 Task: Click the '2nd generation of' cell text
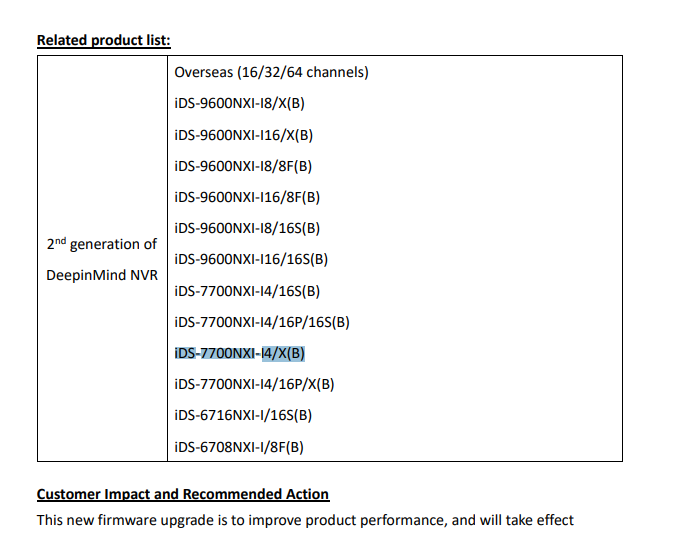click(102, 244)
